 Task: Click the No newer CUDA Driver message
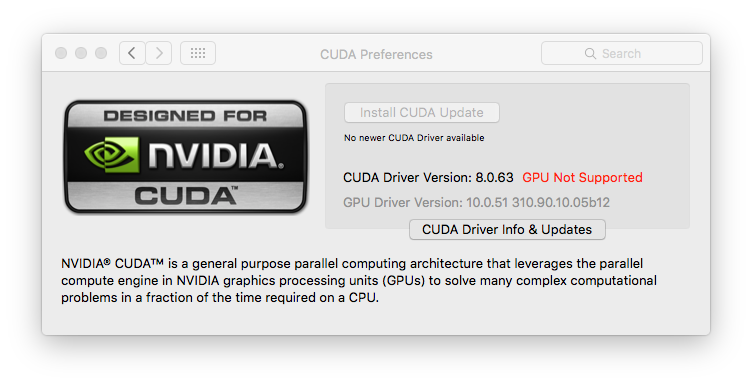click(414, 138)
